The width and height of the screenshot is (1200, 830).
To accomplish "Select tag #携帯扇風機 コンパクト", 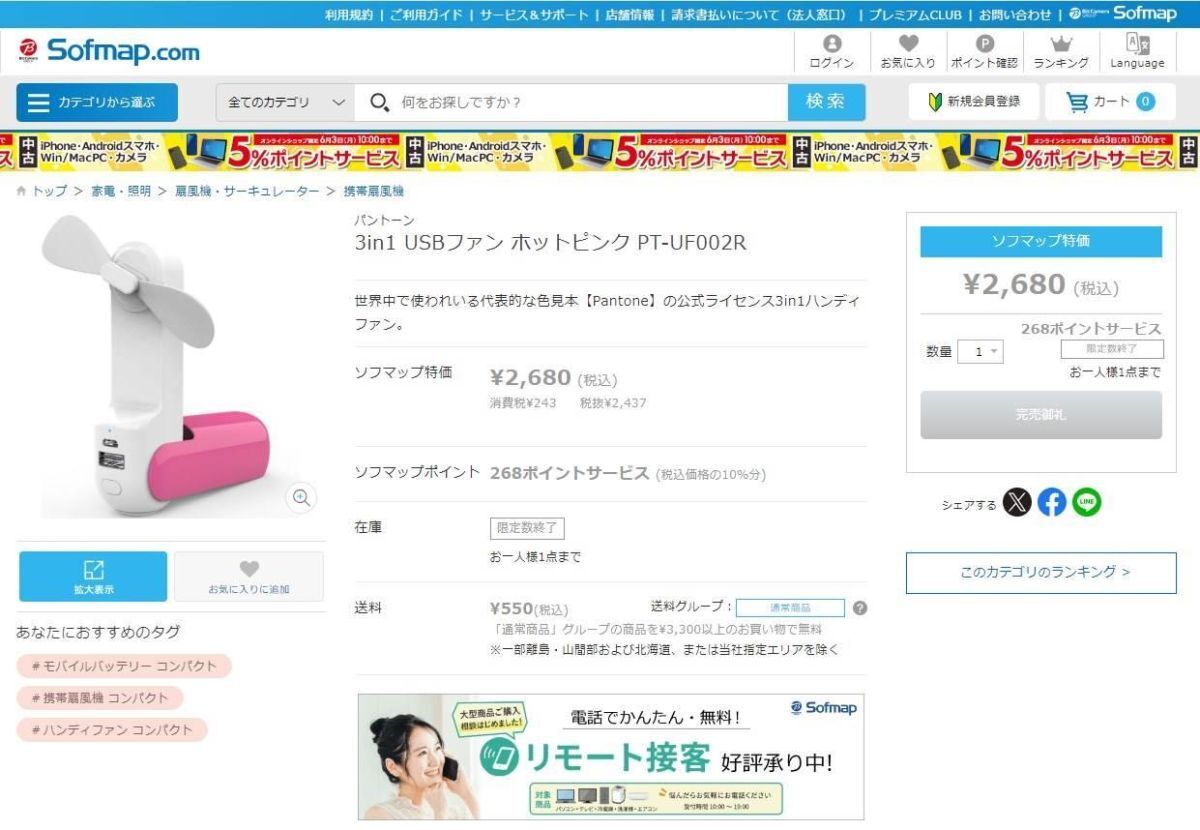I will [100, 698].
